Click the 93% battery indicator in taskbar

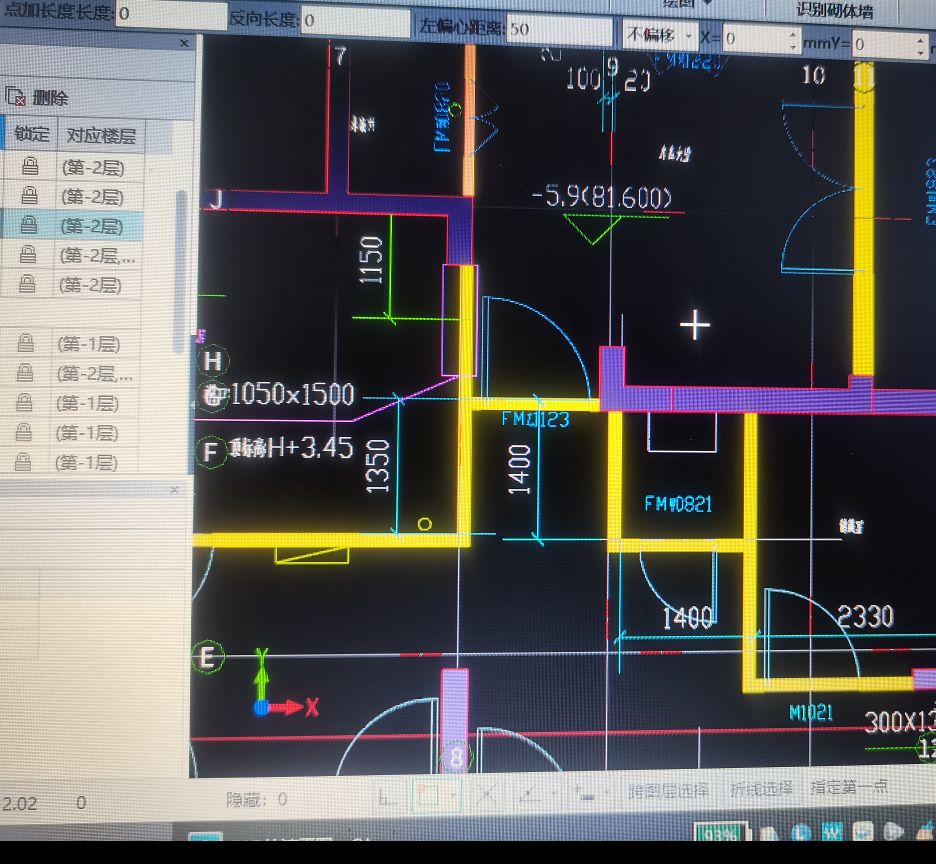[x=720, y=832]
